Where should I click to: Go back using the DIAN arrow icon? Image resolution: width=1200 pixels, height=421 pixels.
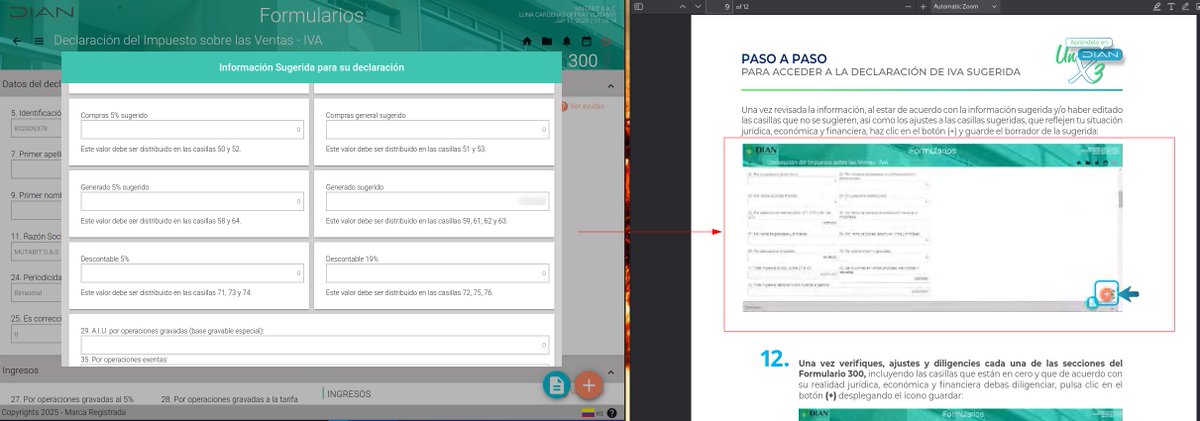16,41
